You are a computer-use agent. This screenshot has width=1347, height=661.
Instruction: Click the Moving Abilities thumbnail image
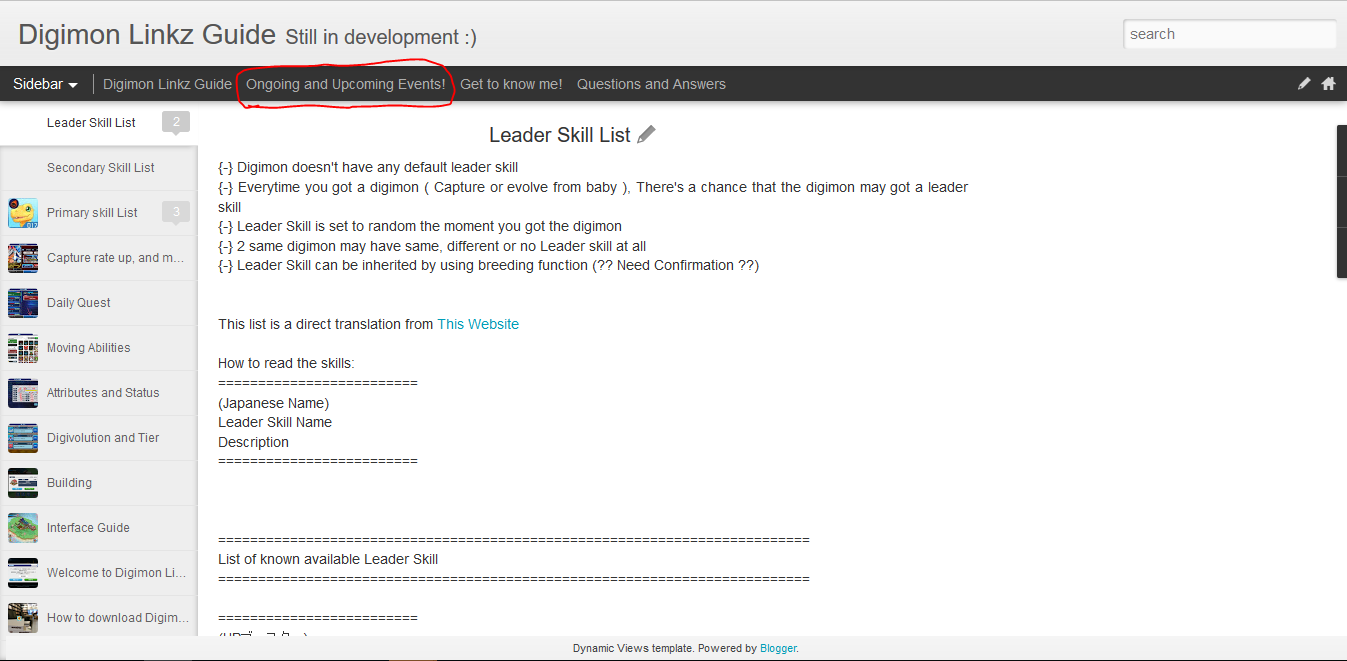(x=23, y=348)
